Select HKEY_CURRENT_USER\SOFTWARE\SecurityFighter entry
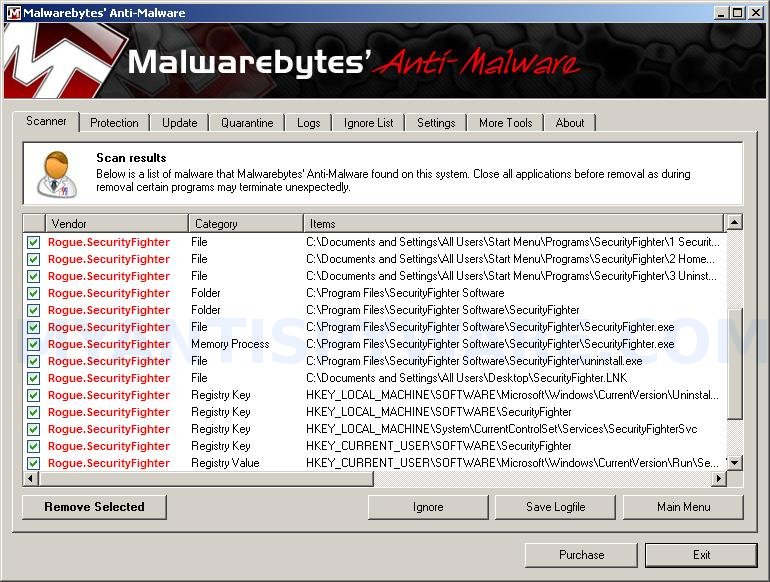Viewport: 770px width, 582px height. point(439,446)
